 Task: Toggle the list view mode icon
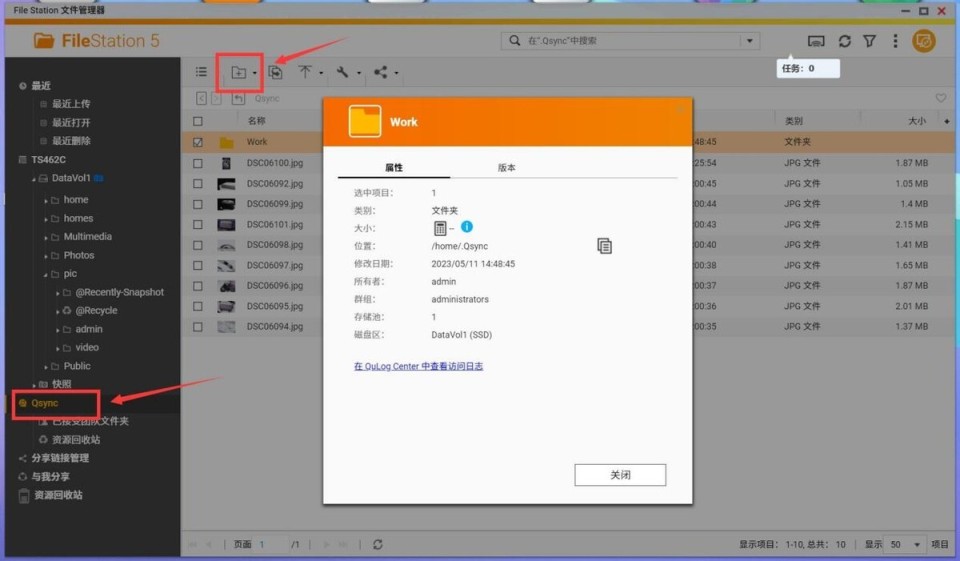point(201,72)
